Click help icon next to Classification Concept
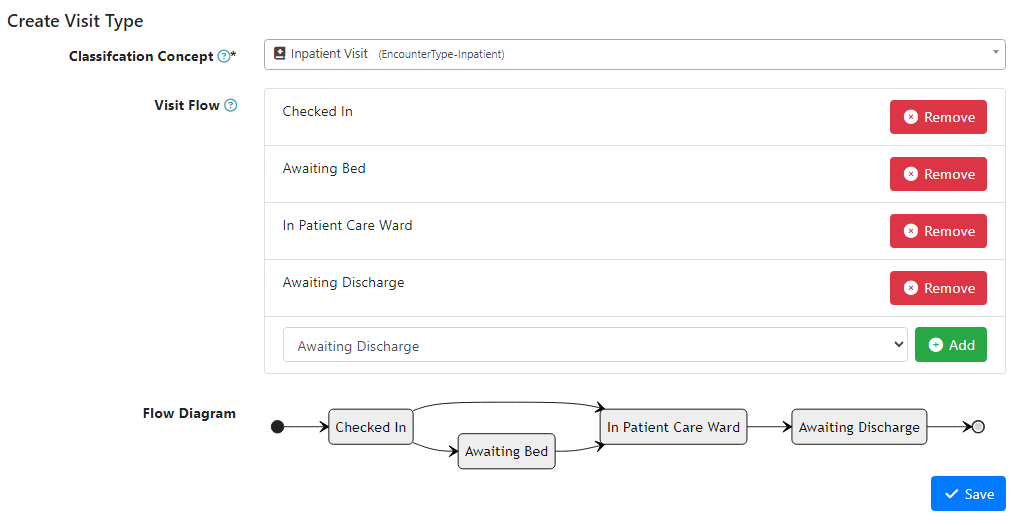The height and width of the screenshot is (525, 1022). pos(224,57)
